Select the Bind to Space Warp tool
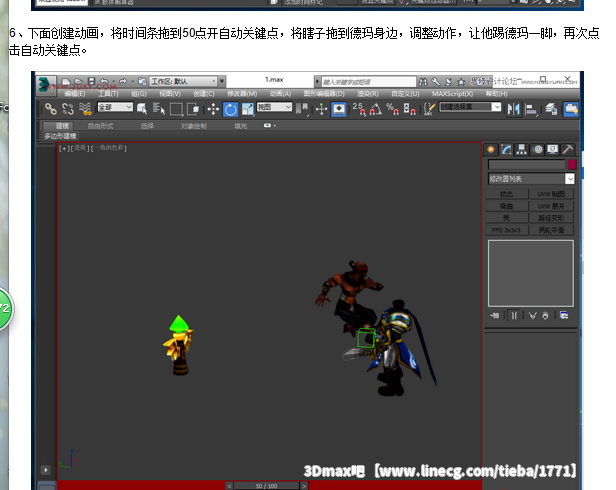This screenshot has width=616, height=490. click(85, 109)
